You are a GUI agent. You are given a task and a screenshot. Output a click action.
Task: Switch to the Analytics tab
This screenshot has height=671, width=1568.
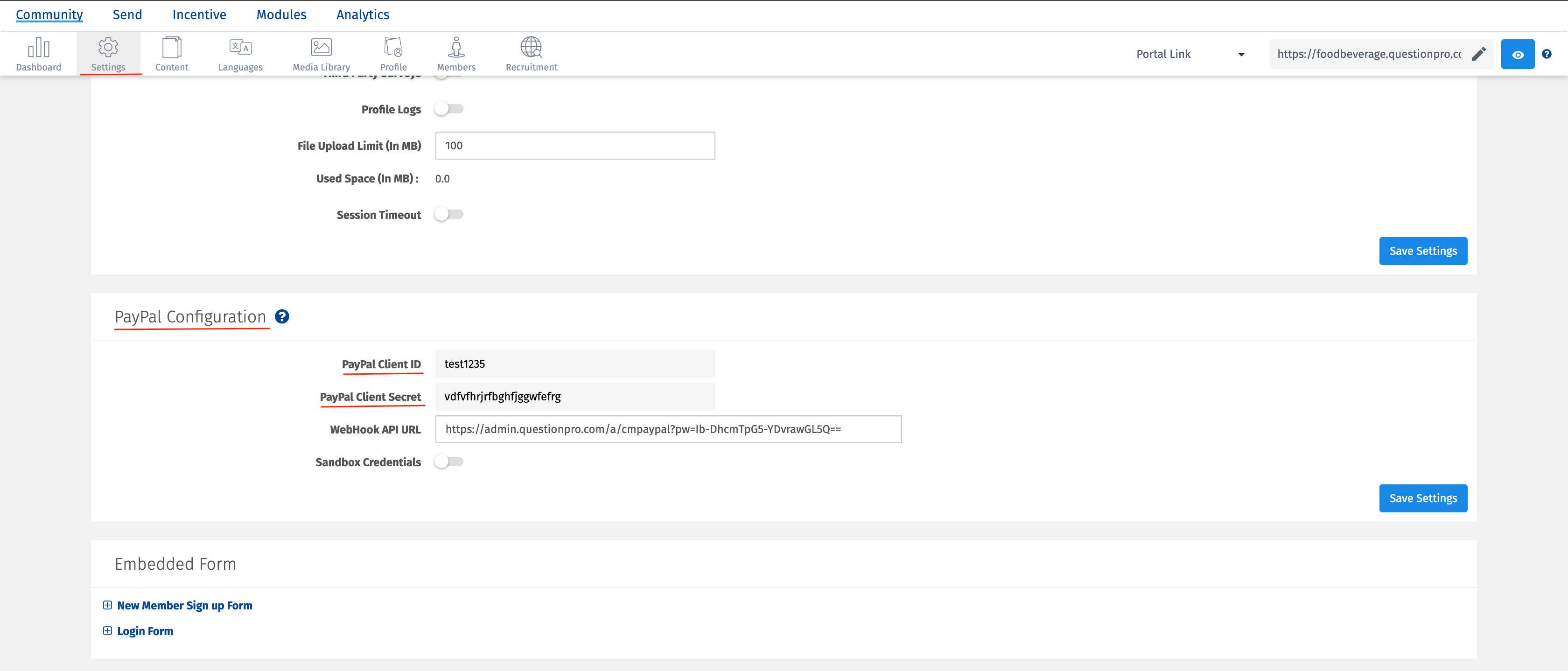362,14
